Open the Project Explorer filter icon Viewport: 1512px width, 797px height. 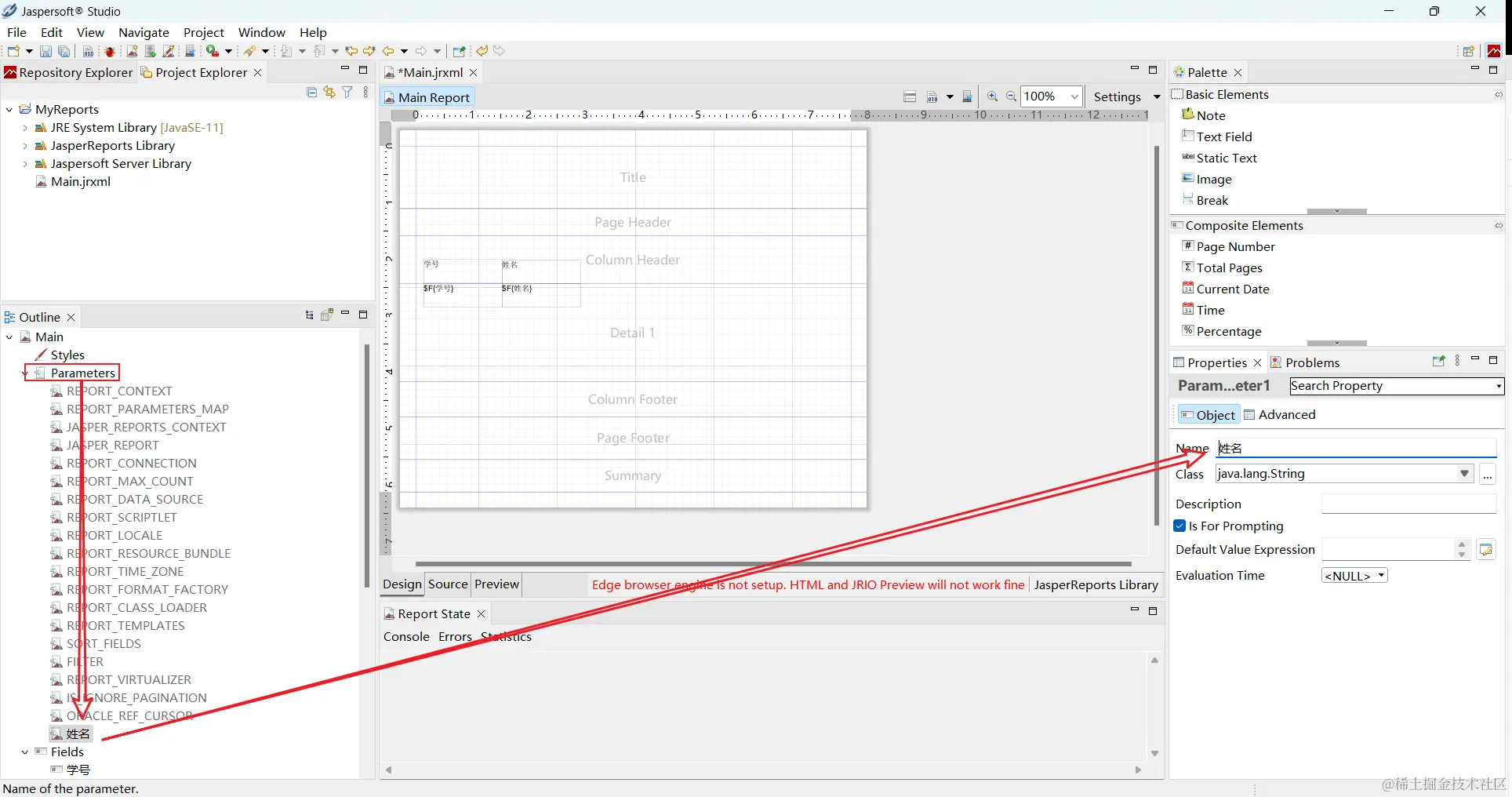347,93
